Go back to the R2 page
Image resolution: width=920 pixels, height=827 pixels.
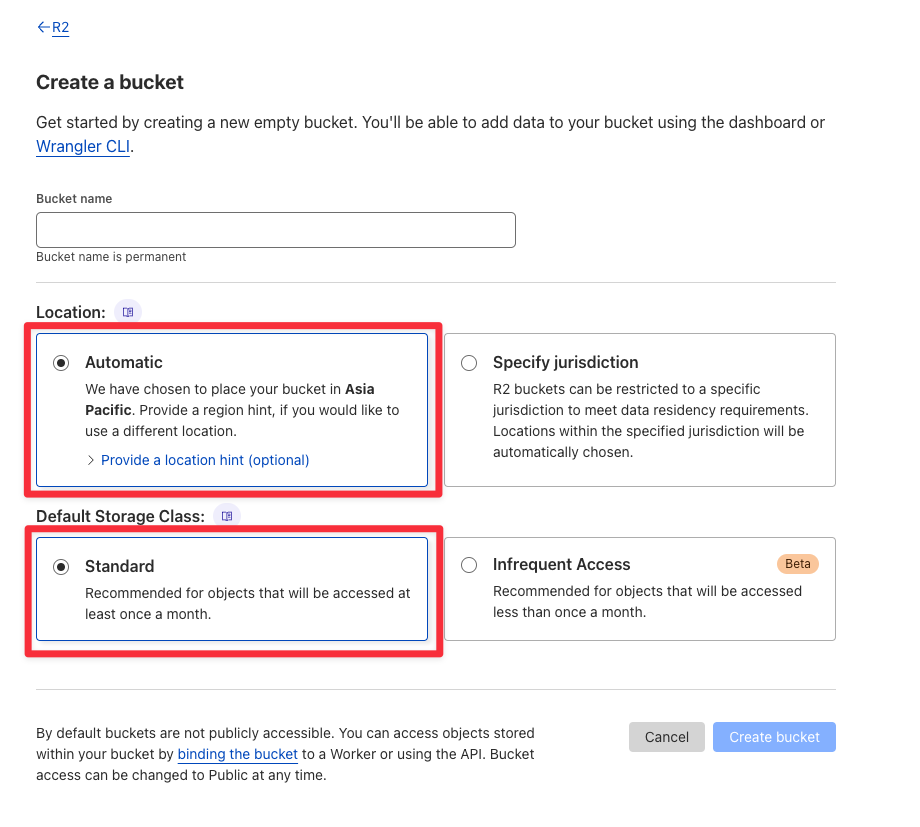click(x=60, y=28)
